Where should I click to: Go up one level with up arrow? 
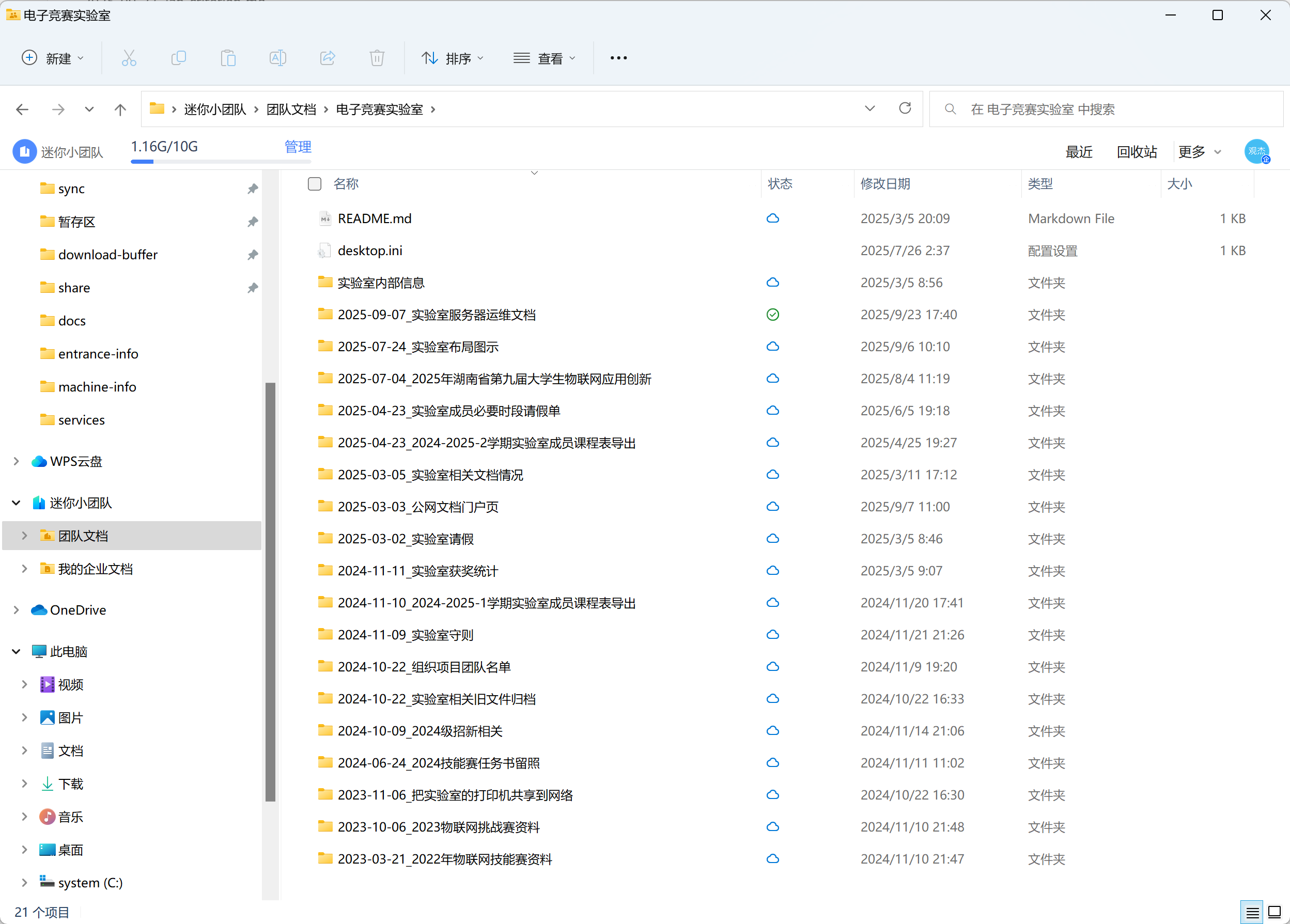(120, 109)
